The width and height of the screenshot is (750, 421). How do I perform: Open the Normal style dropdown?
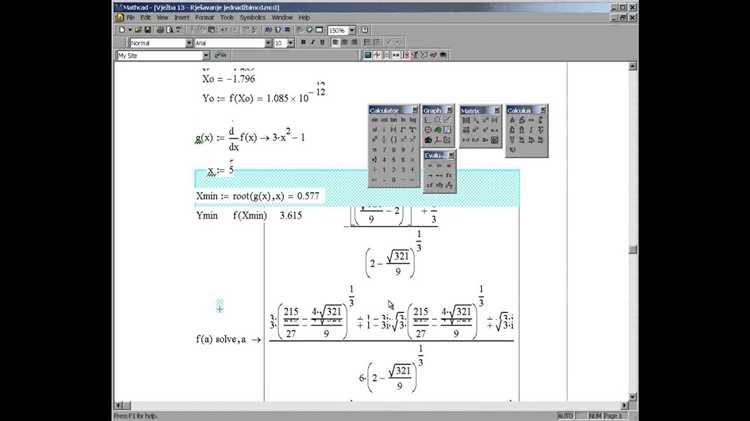click(189, 43)
